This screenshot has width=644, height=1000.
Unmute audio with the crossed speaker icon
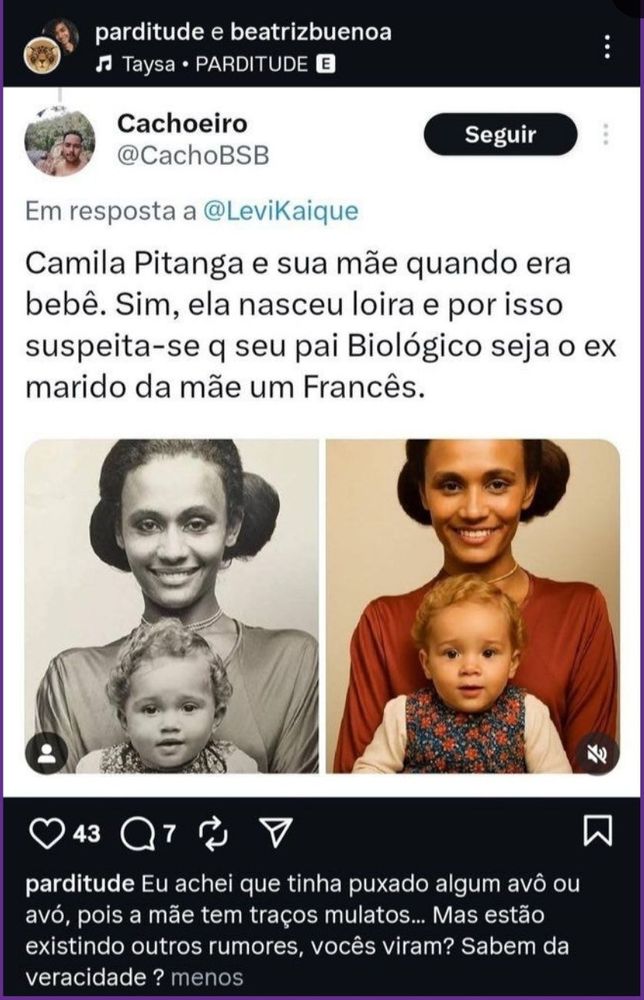[x=597, y=753]
